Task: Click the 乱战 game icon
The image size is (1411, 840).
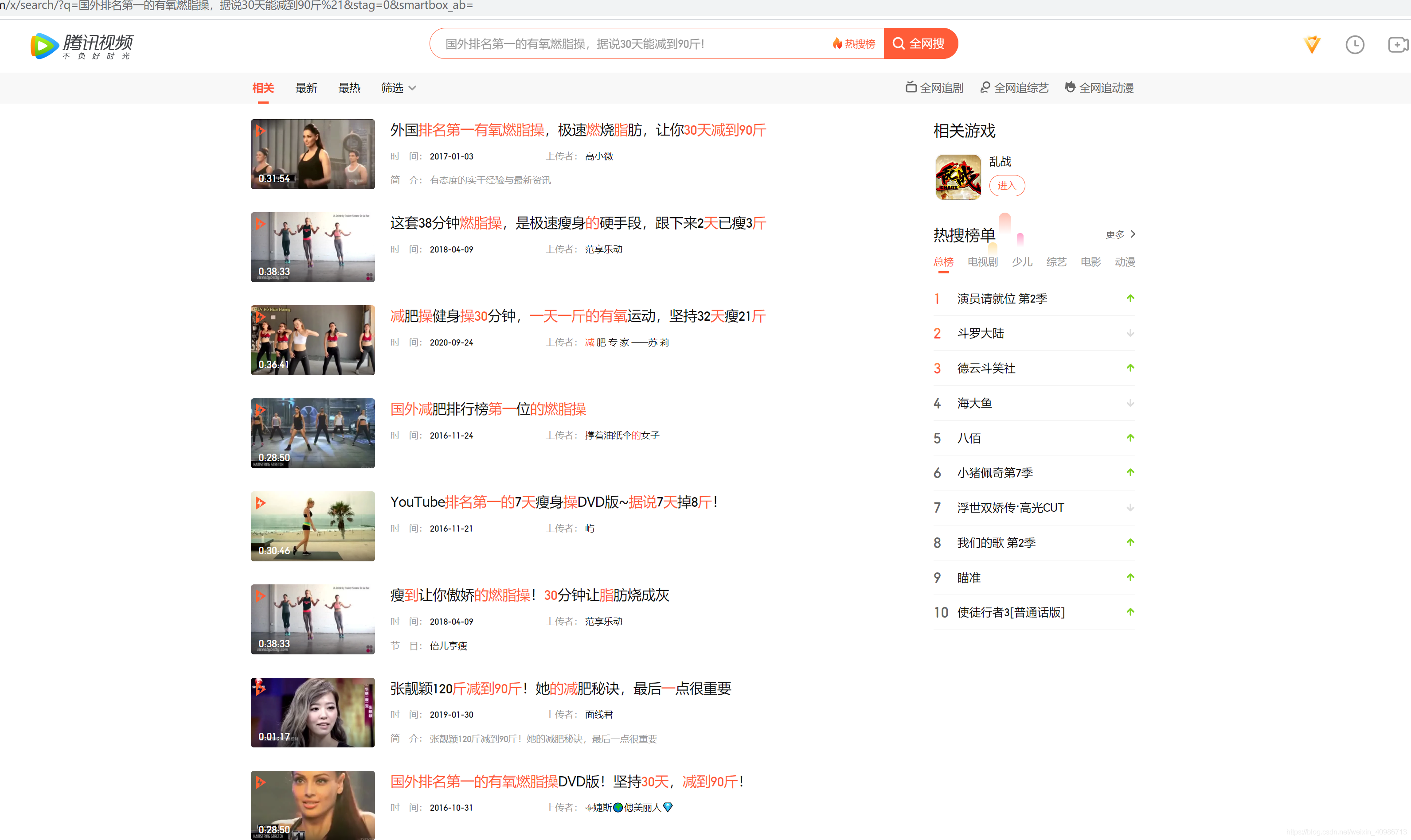Action: click(x=958, y=177)
